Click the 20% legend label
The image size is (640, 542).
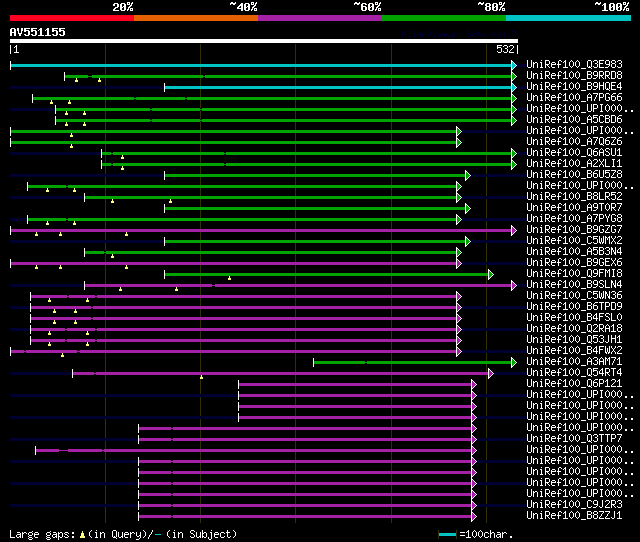[123, 7]
